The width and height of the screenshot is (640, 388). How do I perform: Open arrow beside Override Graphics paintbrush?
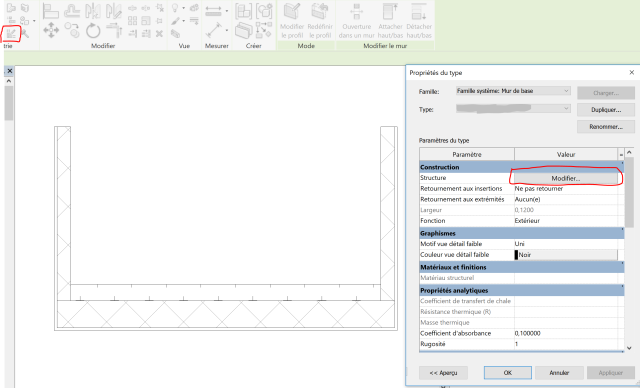(183, 21)
